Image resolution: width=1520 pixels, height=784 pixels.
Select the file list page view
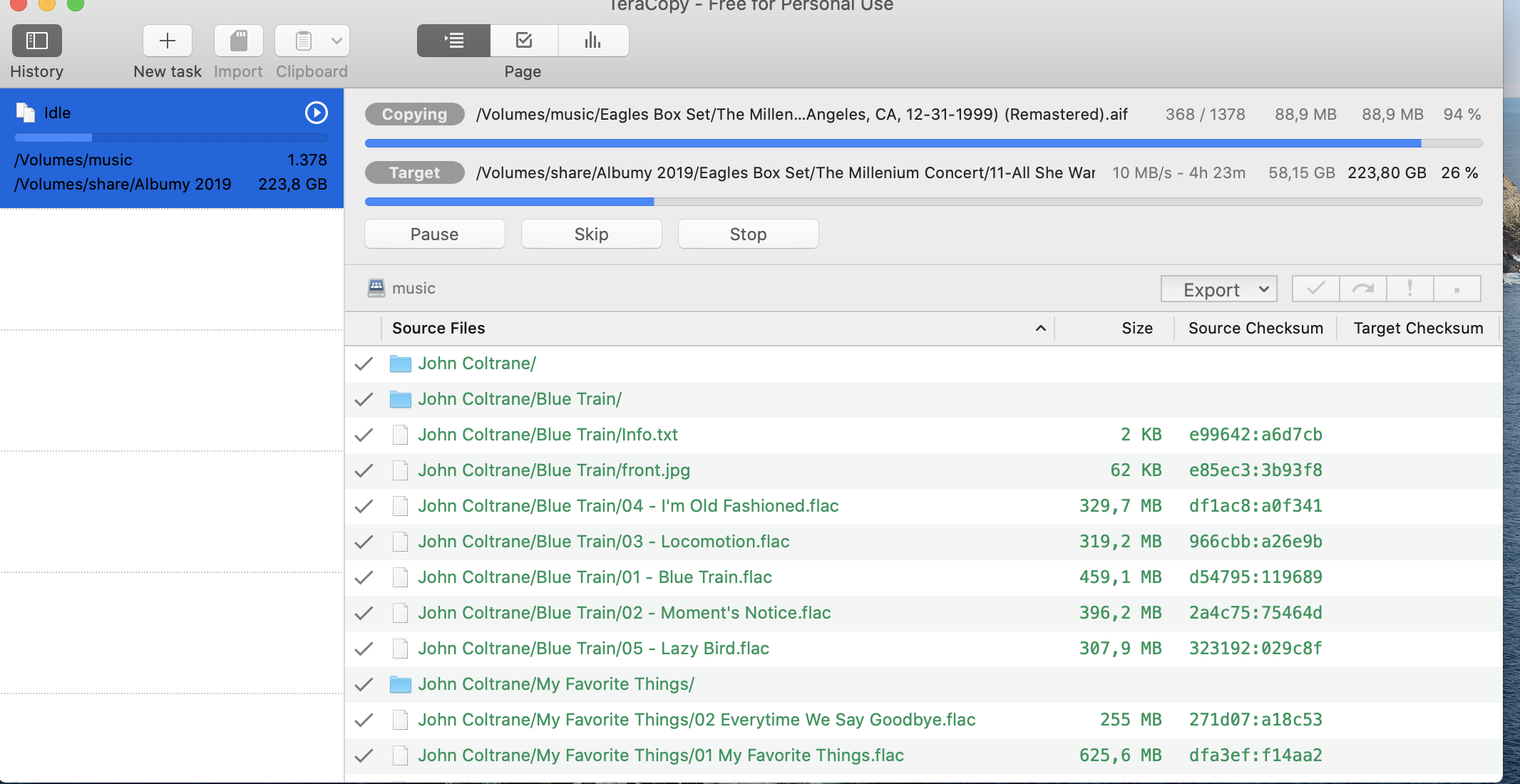point(453,41)
